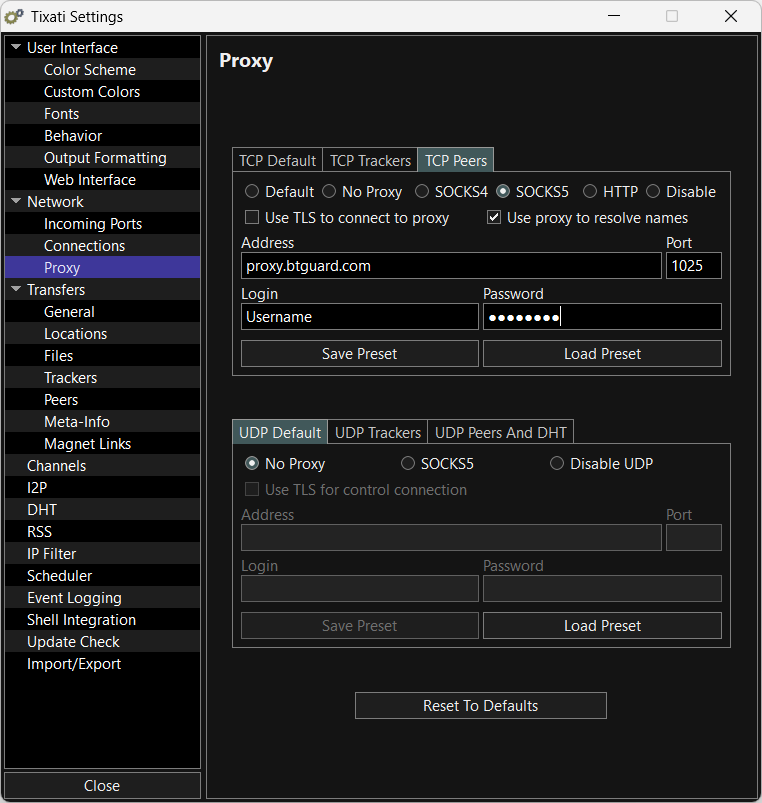This screenshot has height=803, width=762.
Task: Click the proxy Address input field
Action: pyautogui.click(x=451, y=265)
